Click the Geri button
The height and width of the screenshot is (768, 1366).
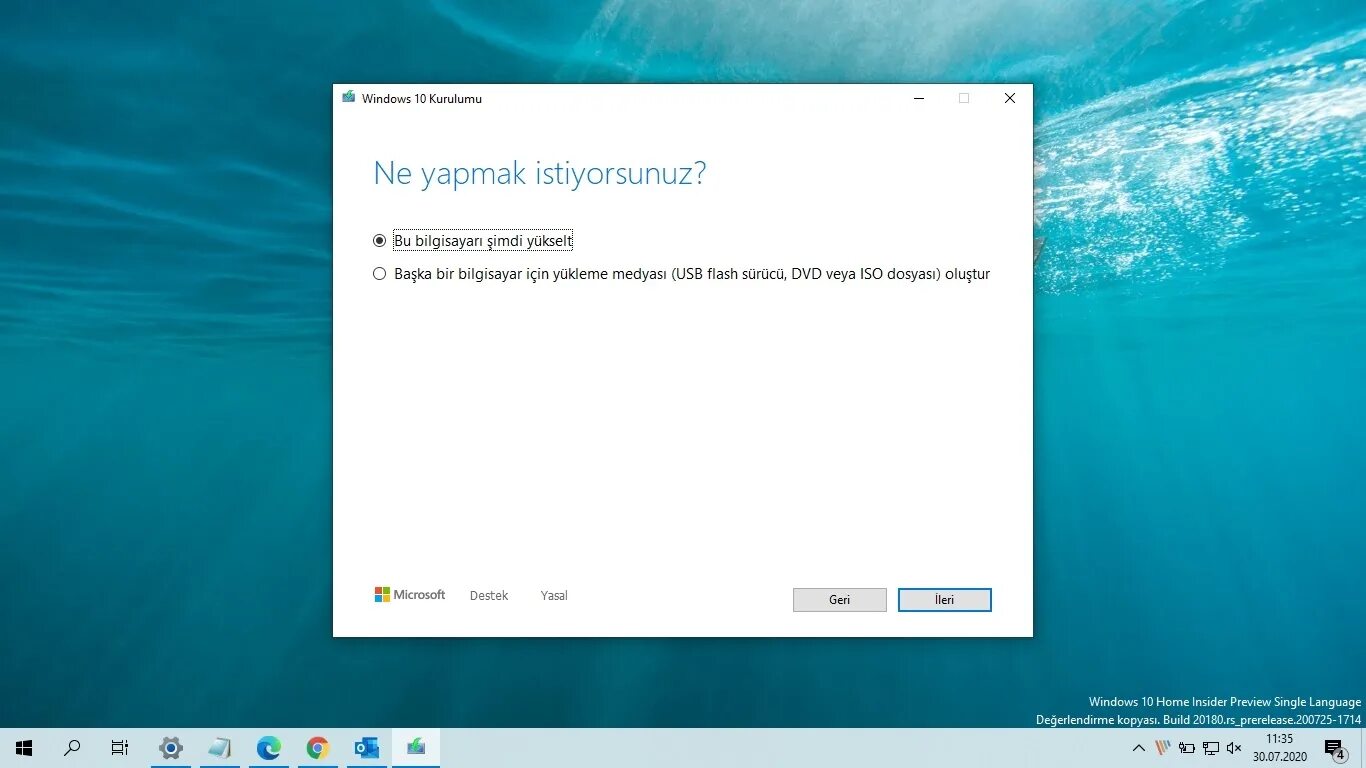[839, 600]
